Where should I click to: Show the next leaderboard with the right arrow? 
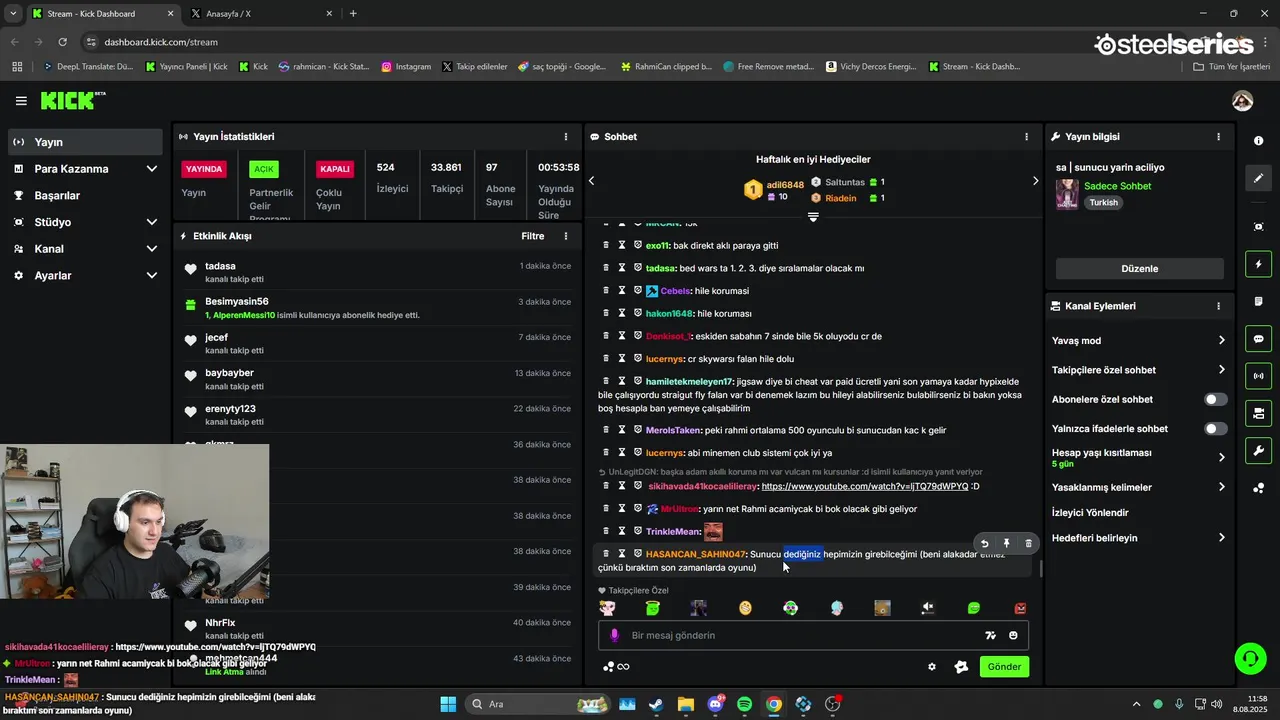1035,181
